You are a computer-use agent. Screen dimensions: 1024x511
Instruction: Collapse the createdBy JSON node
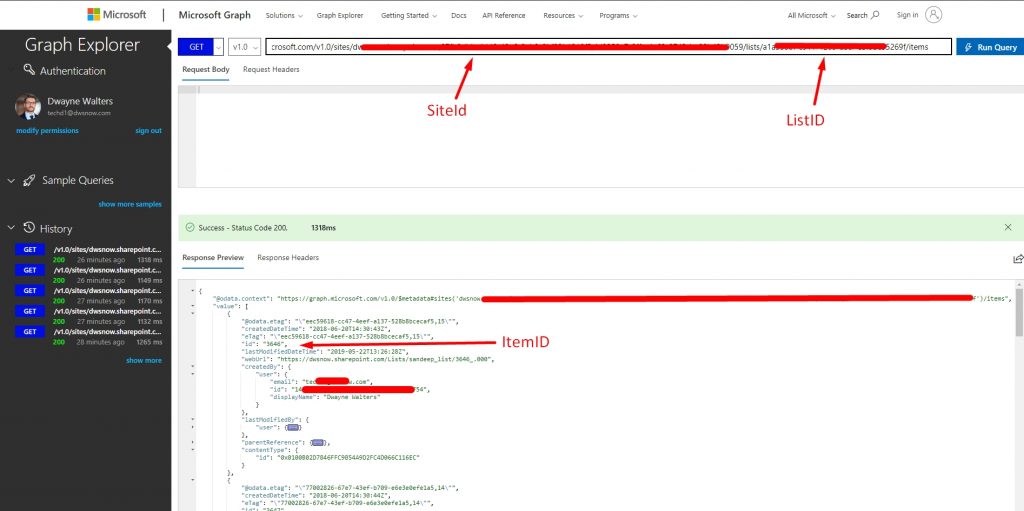pyautogui.click(x=193, y=367)
